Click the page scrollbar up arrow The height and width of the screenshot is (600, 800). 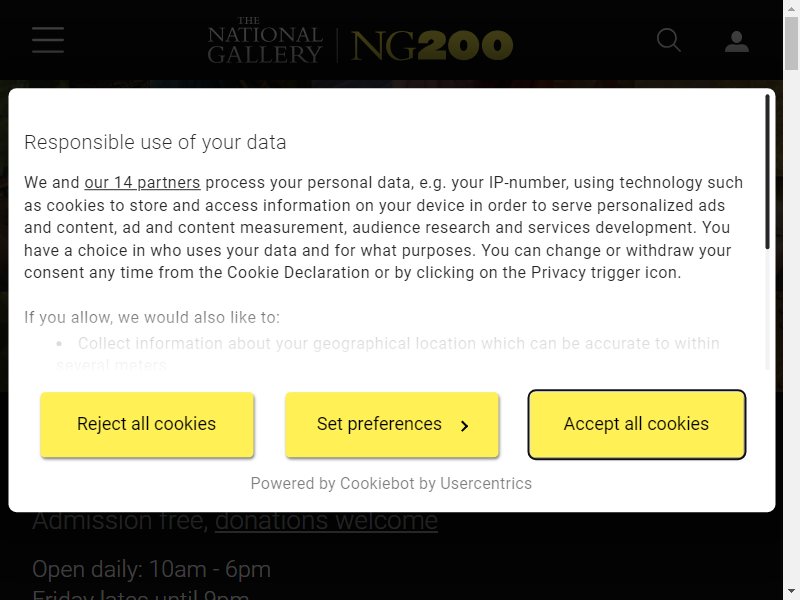[791, 7]
